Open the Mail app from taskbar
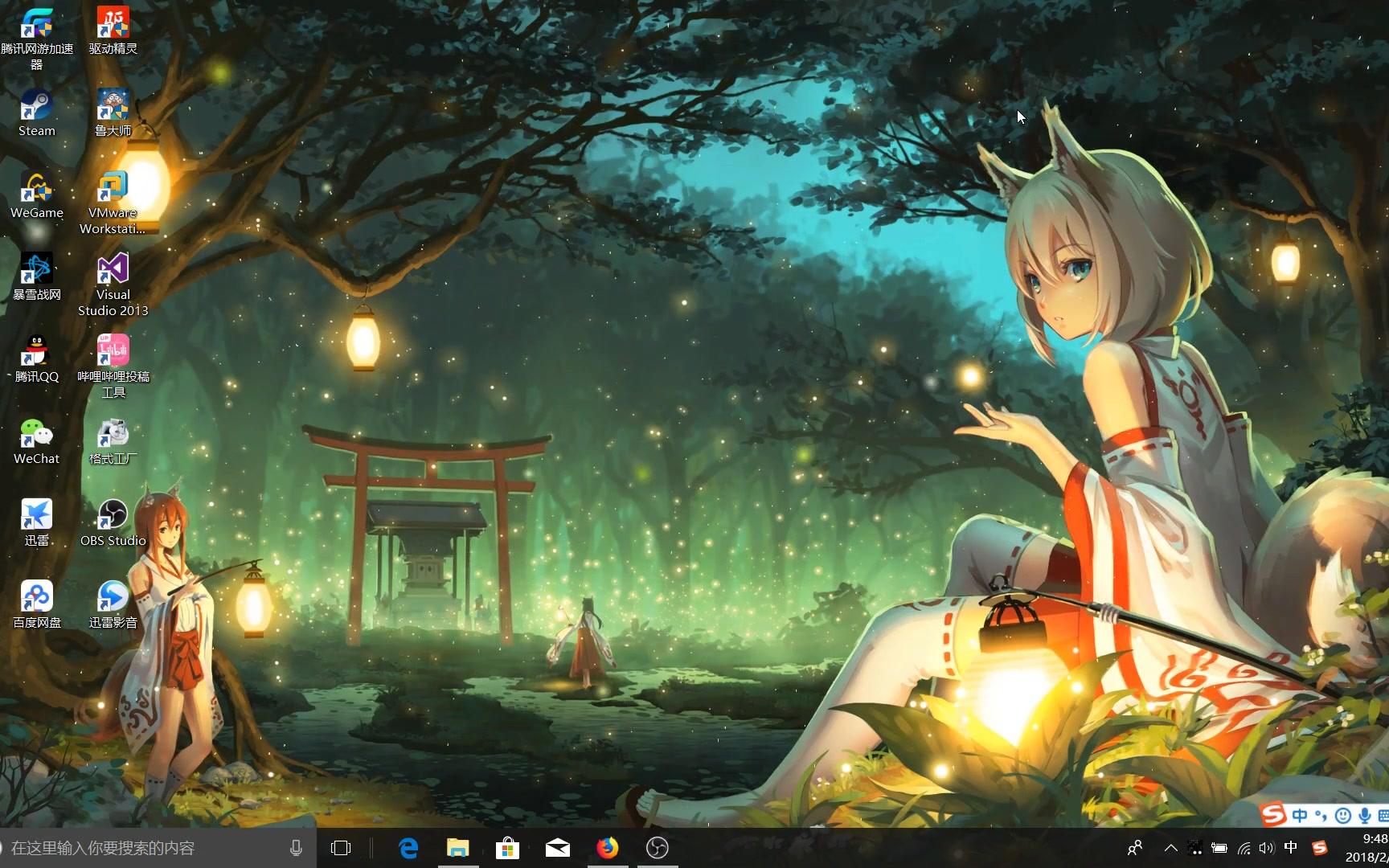The width and height of the screenshot is (1389, 868). [557, 848]
